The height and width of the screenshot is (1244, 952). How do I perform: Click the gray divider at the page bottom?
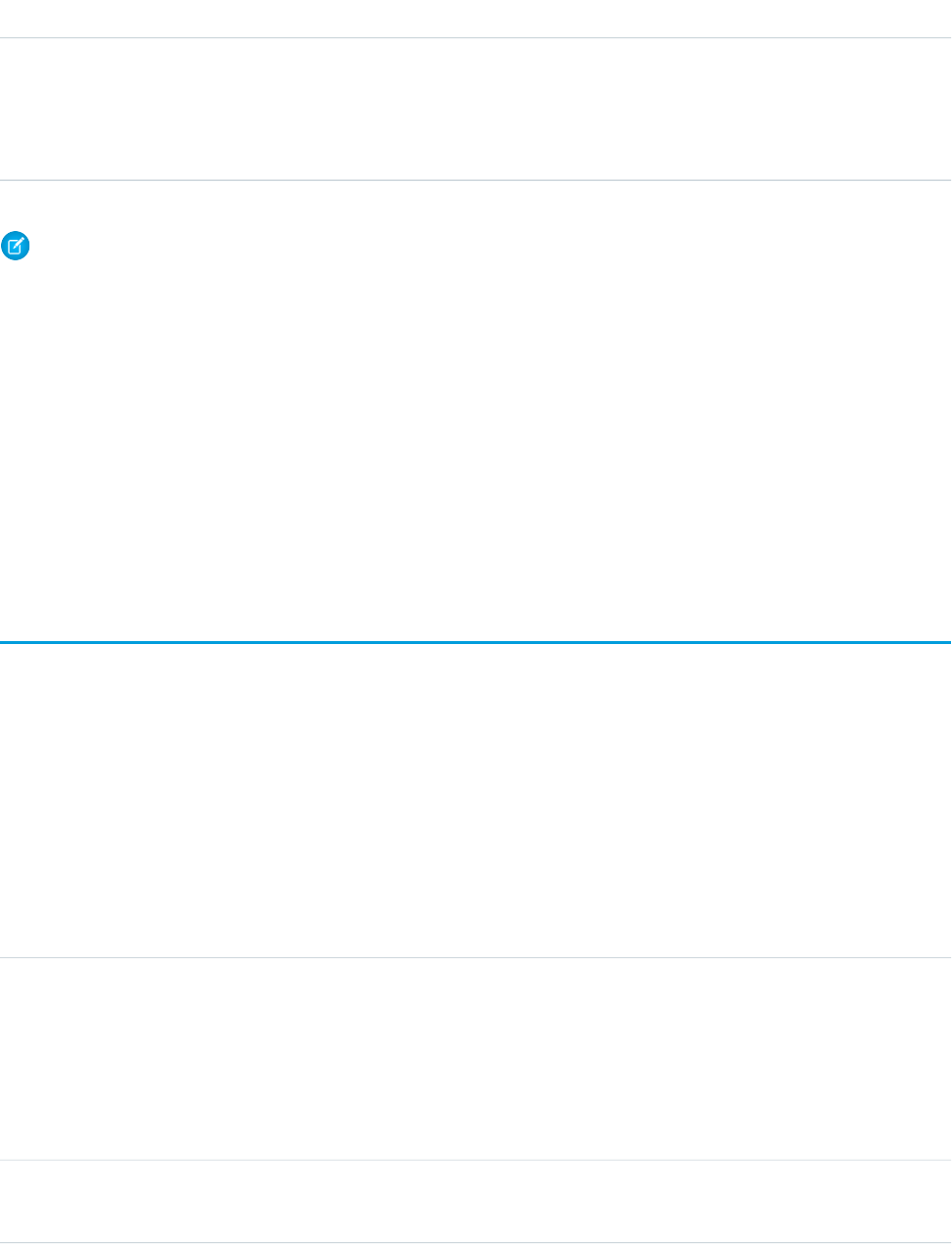(476, 1243)
